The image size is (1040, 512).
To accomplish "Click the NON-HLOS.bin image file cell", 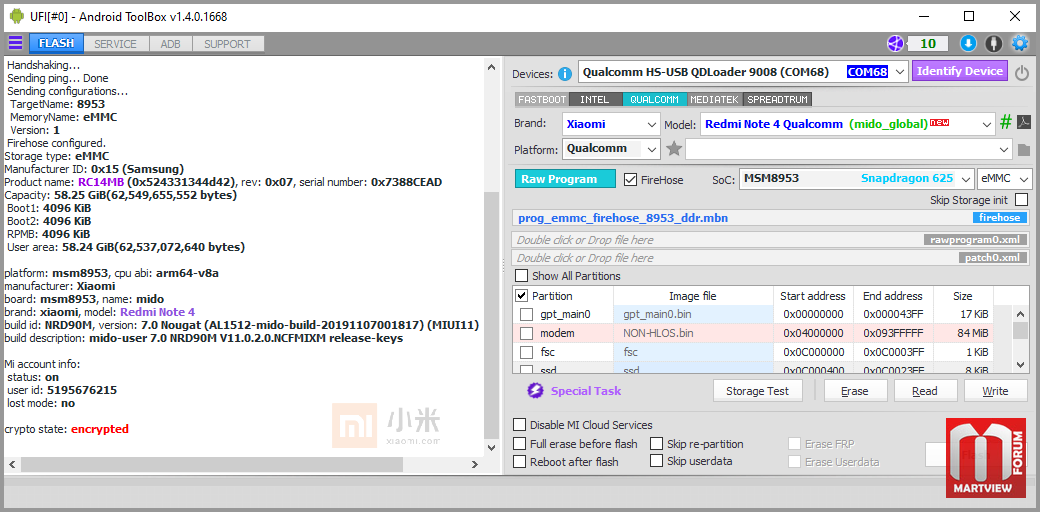I will 694,334.
